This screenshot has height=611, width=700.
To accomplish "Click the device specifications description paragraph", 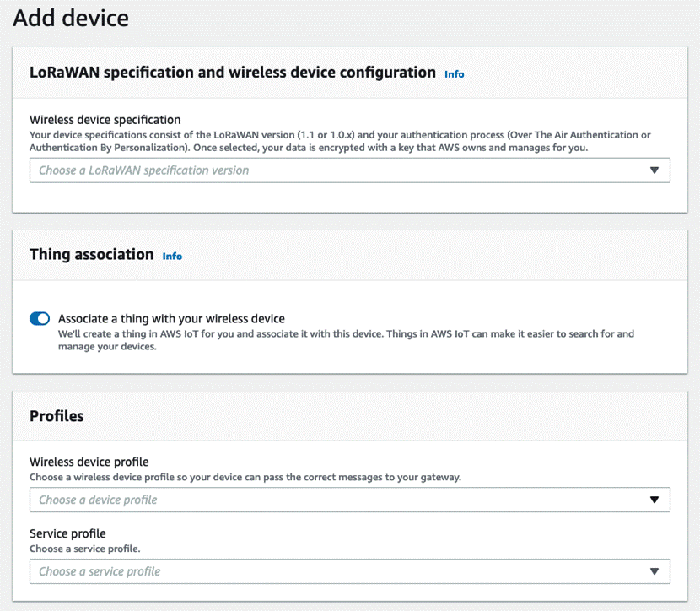I will pos(340,141).
